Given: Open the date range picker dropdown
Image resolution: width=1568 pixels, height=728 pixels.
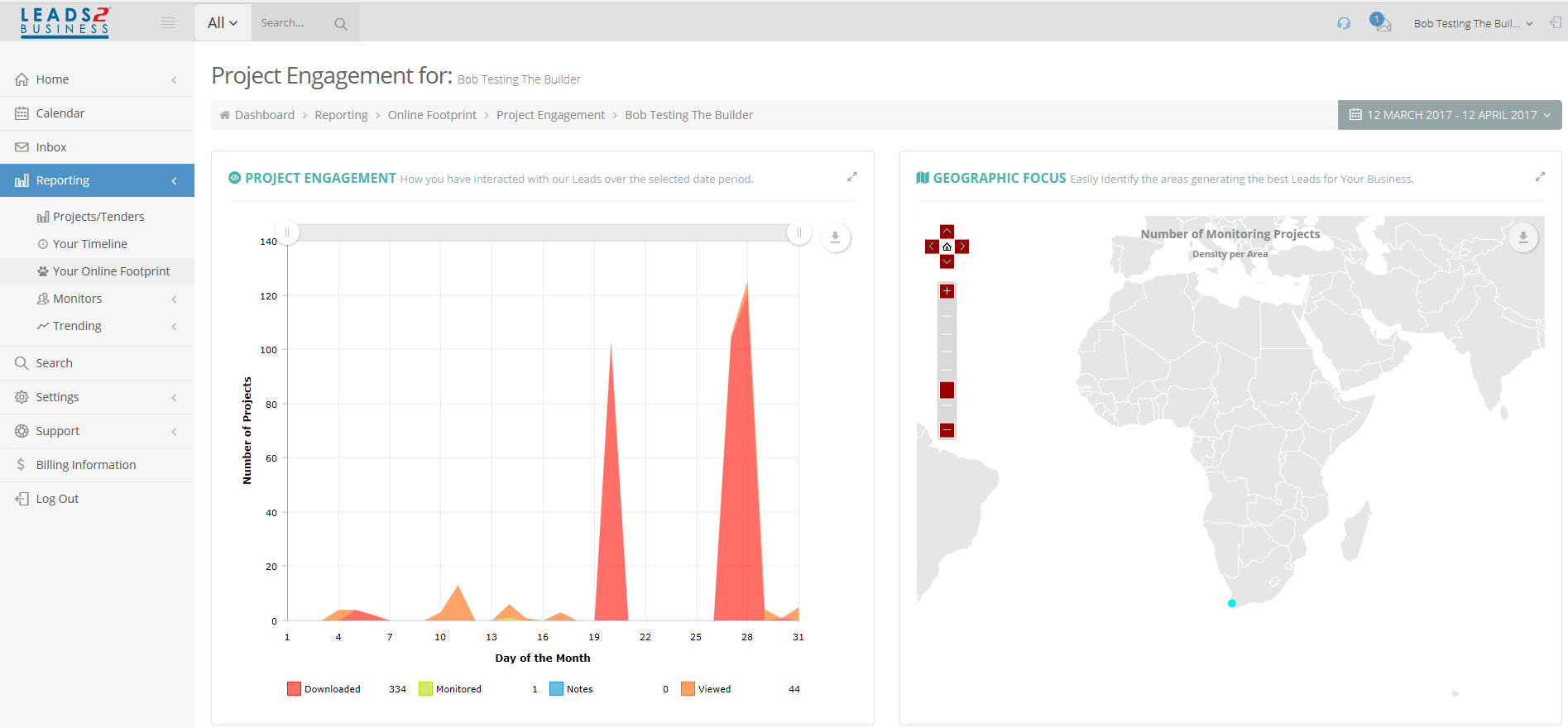Looking at the screenshot, I should [1449, 115].
